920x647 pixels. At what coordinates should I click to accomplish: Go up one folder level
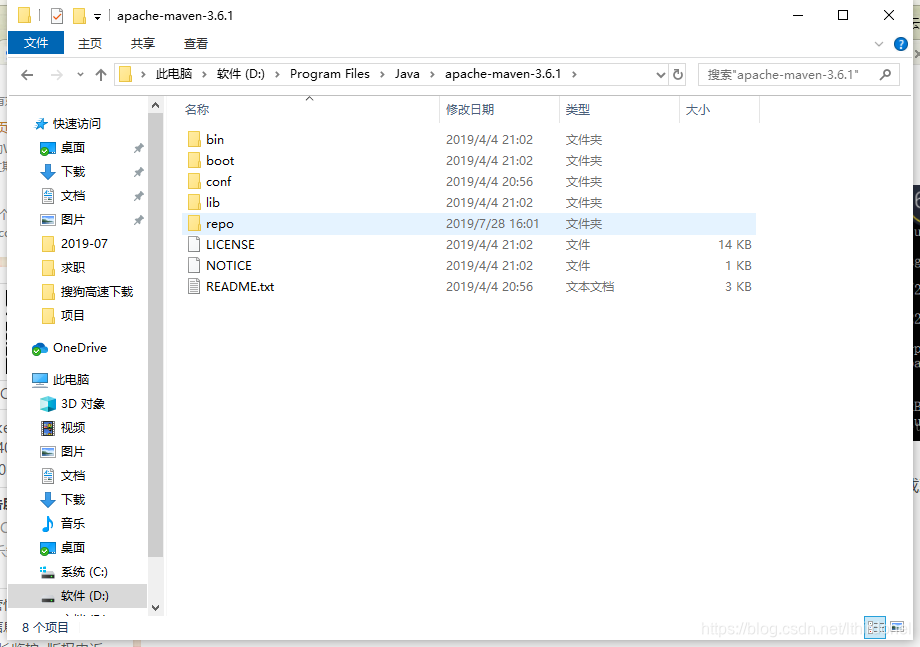[x=101, y=74]
